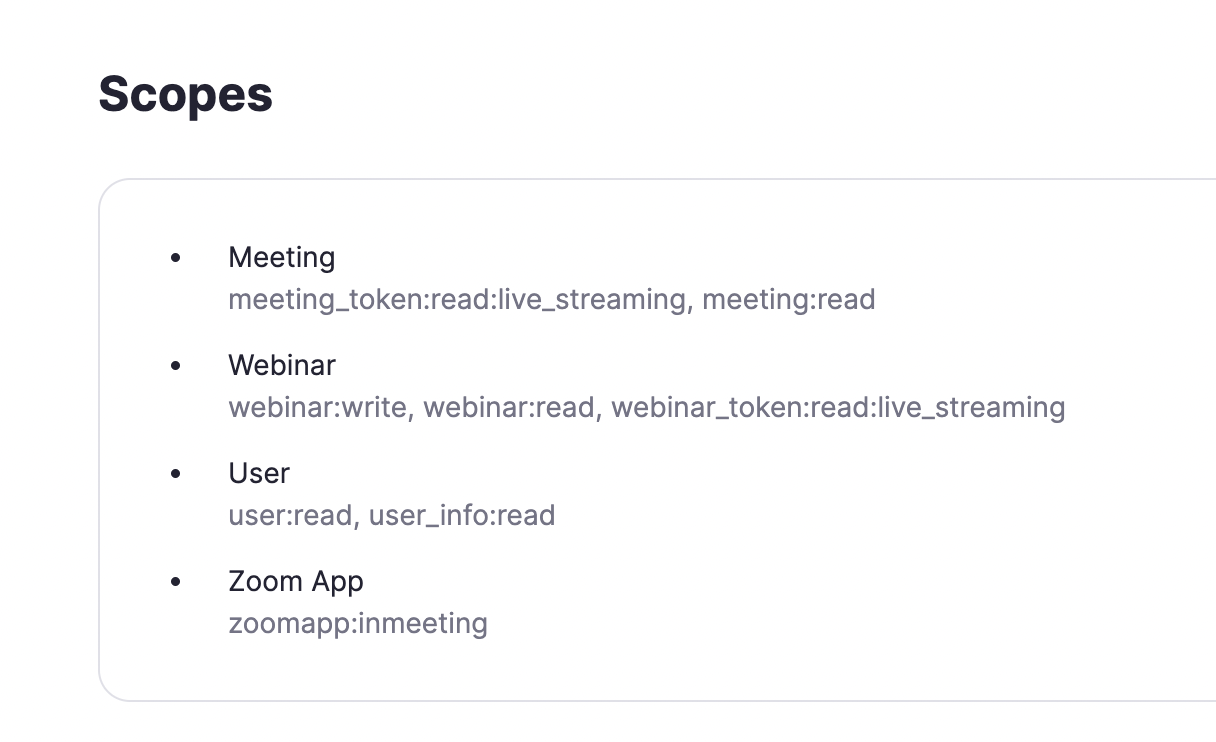Image resolution: width=1216 pixels, height=742 pixels.
Task: Click the user_info:read scope
Action: pyautogui.click(x=462, y=515)
